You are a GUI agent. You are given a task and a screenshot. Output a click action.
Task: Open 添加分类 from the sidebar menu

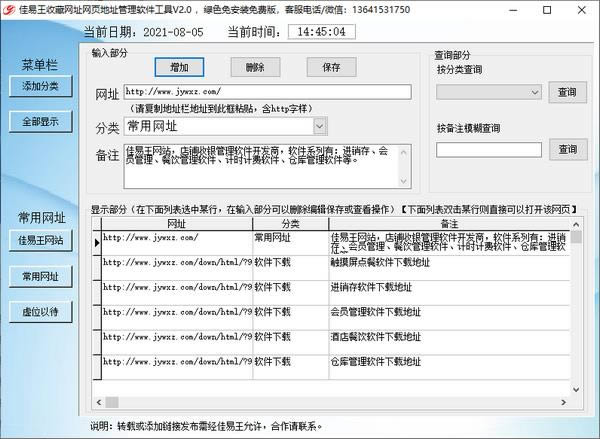41,86
